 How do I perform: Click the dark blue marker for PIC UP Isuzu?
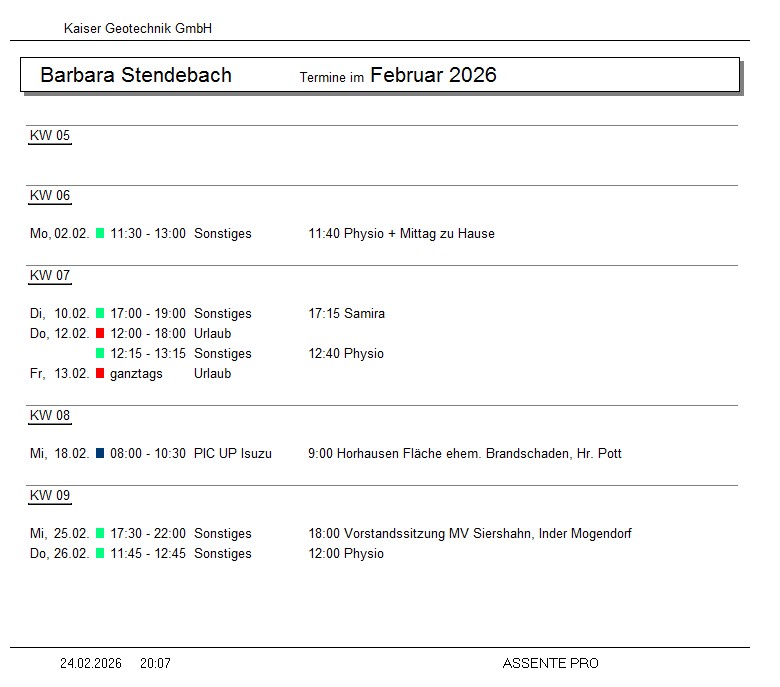pyautogui.click(x=100, y=454)
